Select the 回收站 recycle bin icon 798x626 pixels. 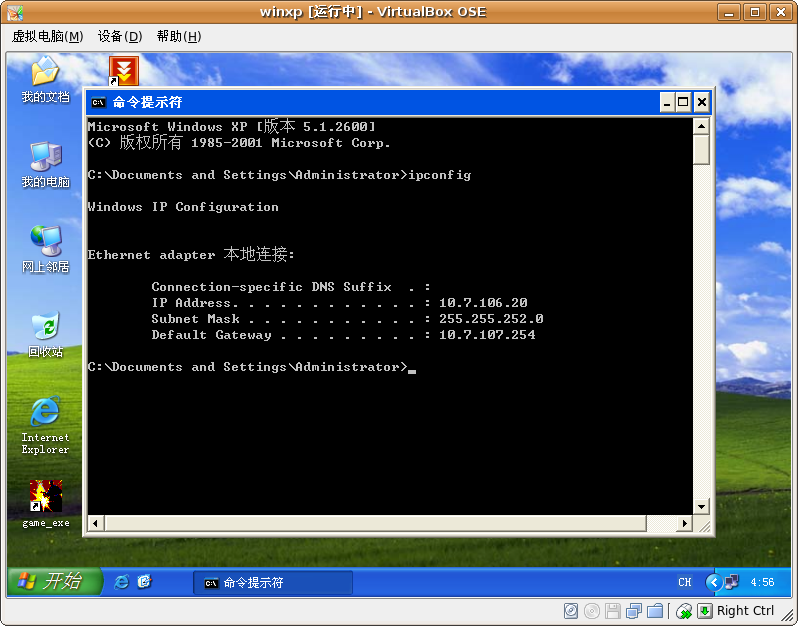coord(45,334)
